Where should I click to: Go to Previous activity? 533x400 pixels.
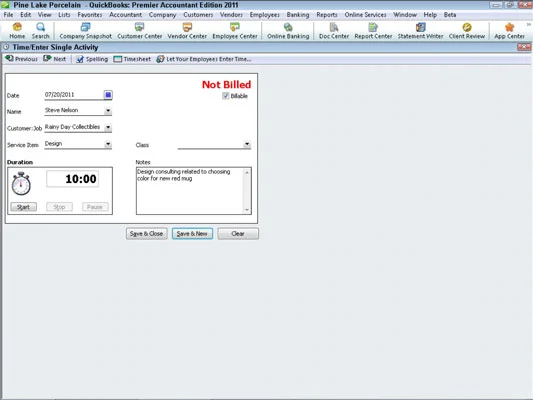tap(21, 59)
